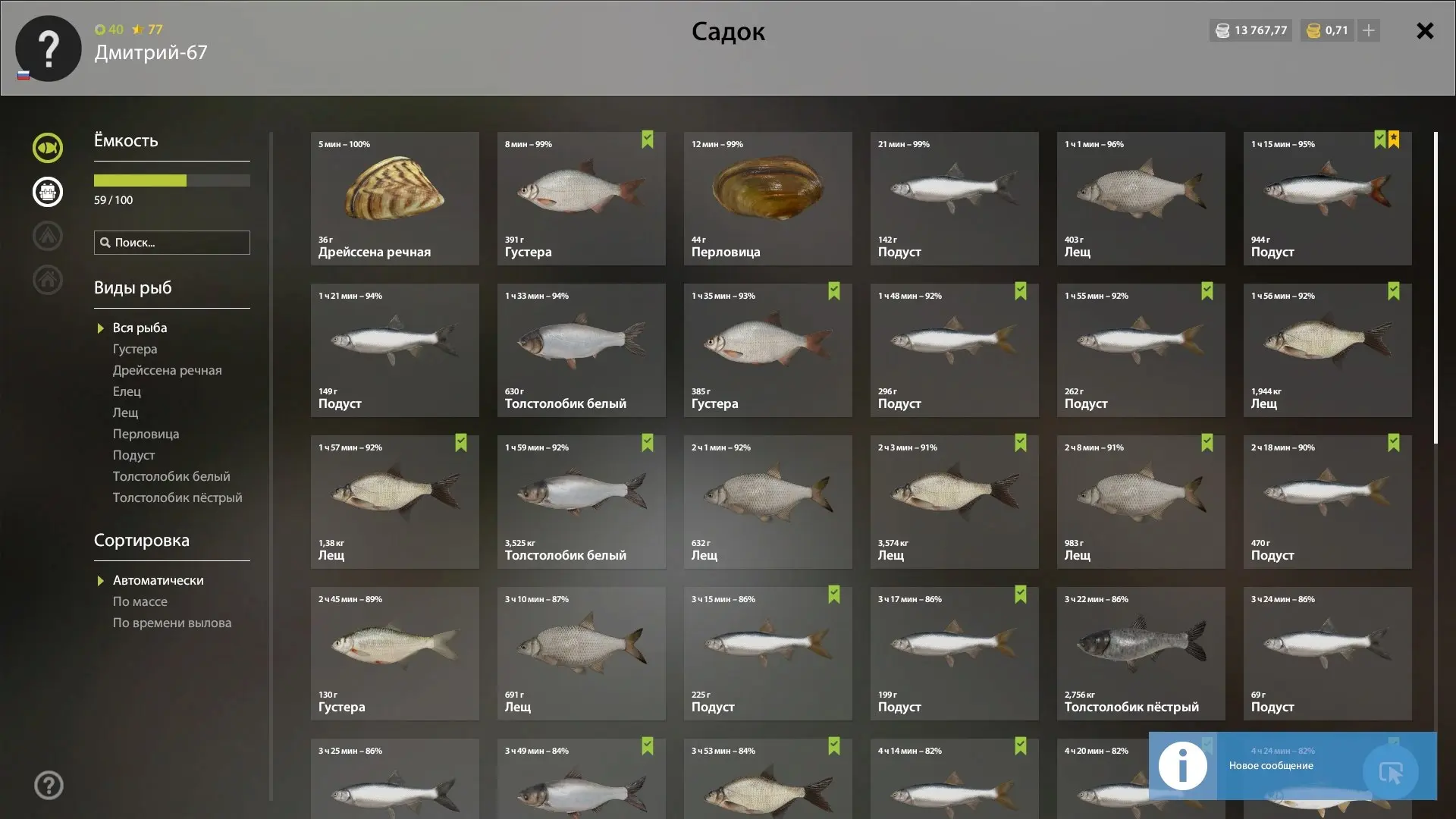Viewport: 1456px width, 819px height.
Task: Select the Вся рыба filter
Action: 140,328
